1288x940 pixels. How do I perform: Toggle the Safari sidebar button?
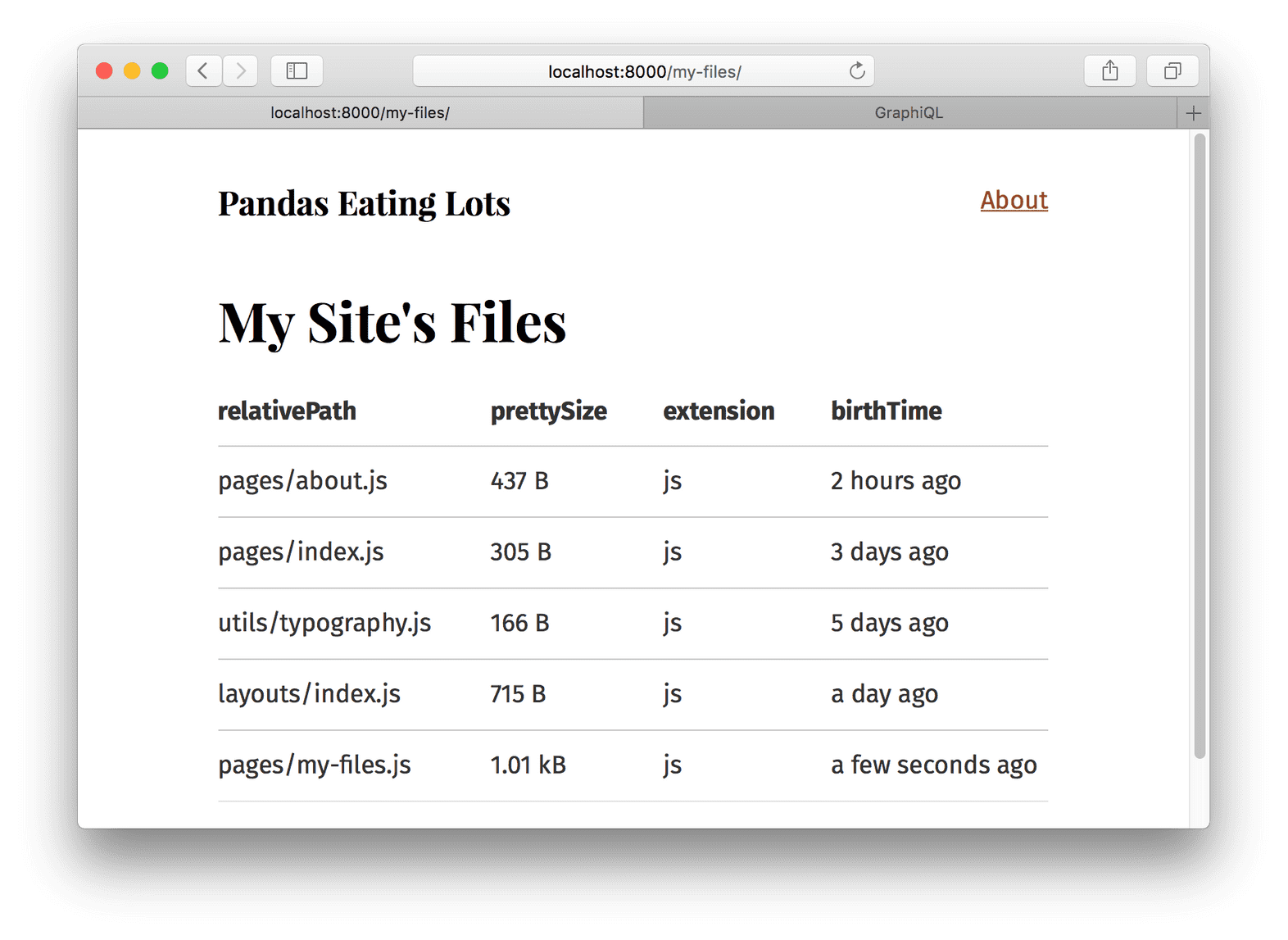pos(297,71)
